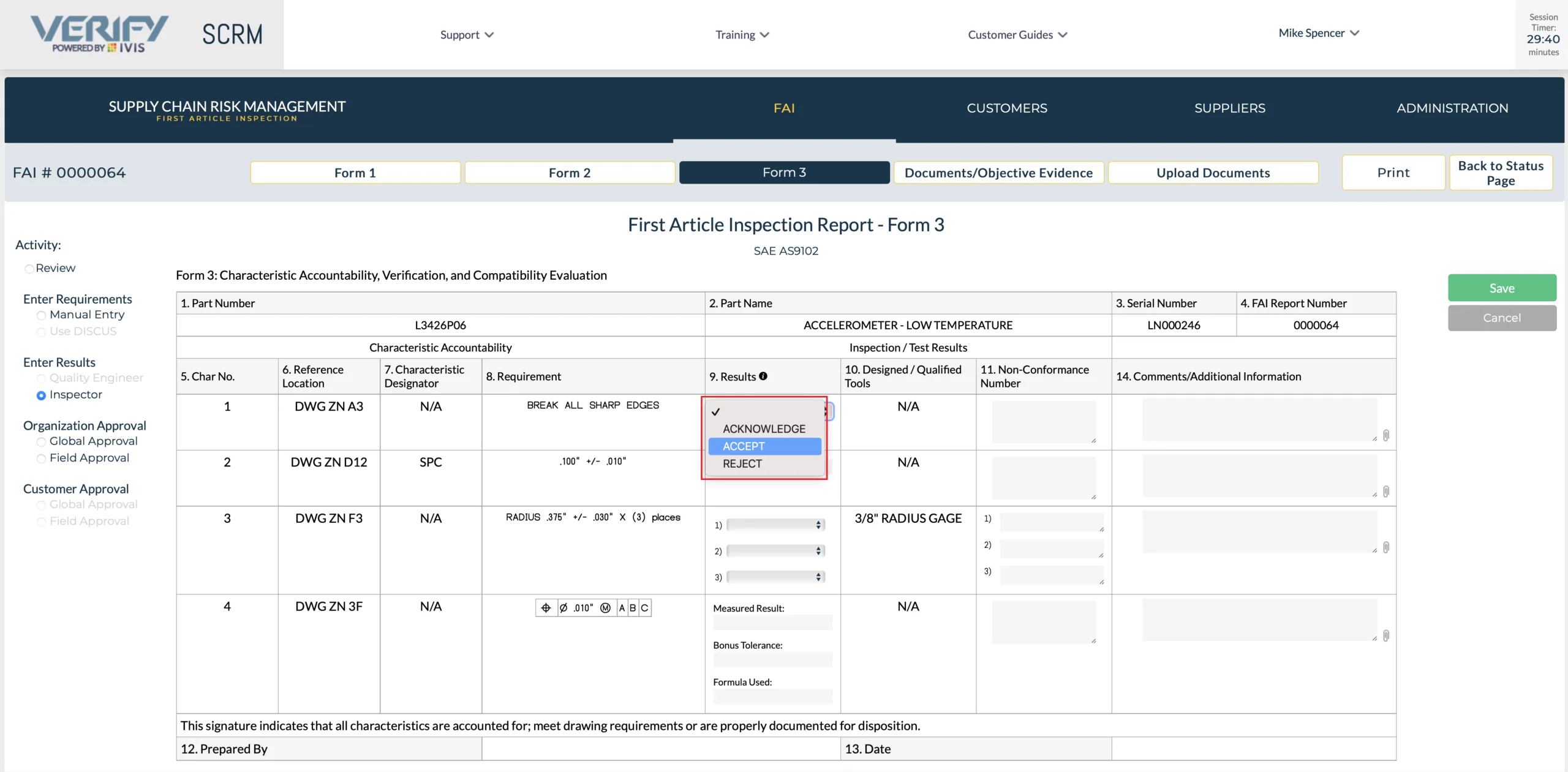The height and width of the screenshot is (772, 1568).
Task: Switch to Form 3
Action: [x=784, y=173]
